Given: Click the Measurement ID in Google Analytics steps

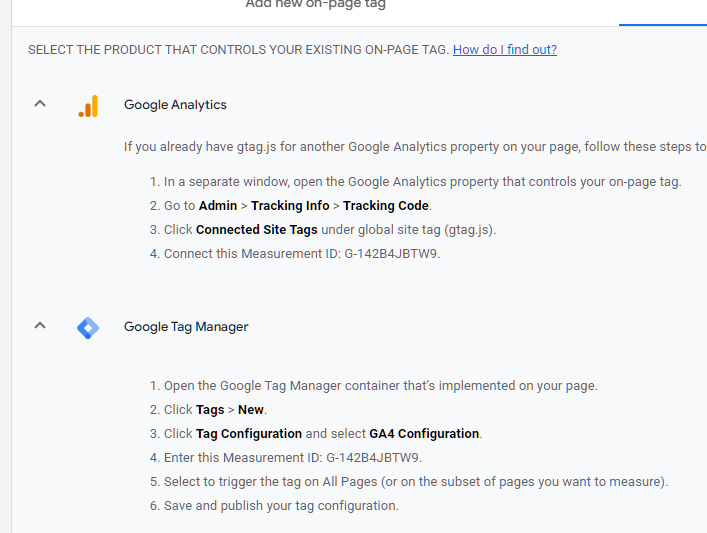Looking at the screenshot, I should 383,254.
